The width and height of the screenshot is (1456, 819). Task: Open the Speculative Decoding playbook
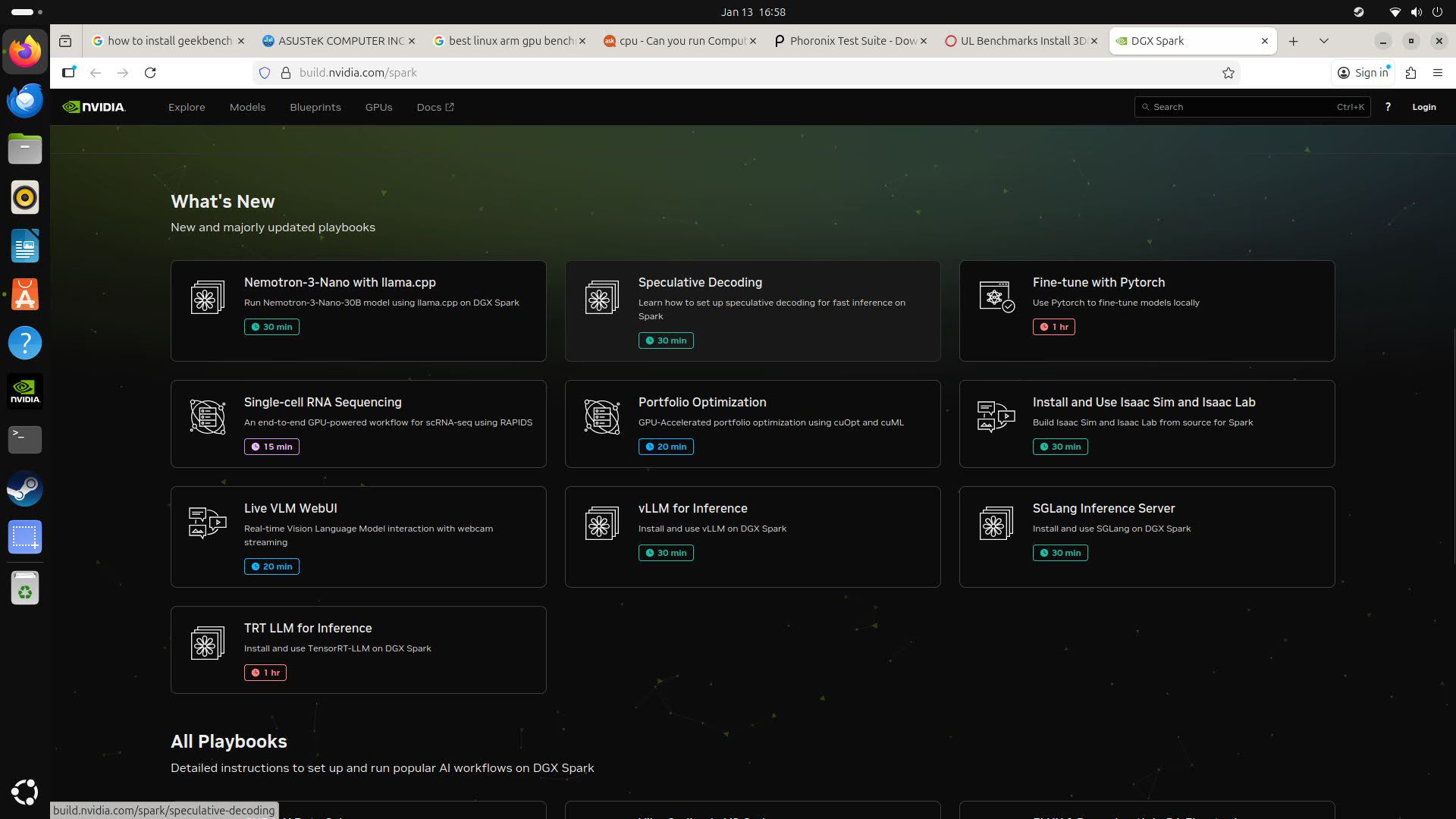[699, 282]
